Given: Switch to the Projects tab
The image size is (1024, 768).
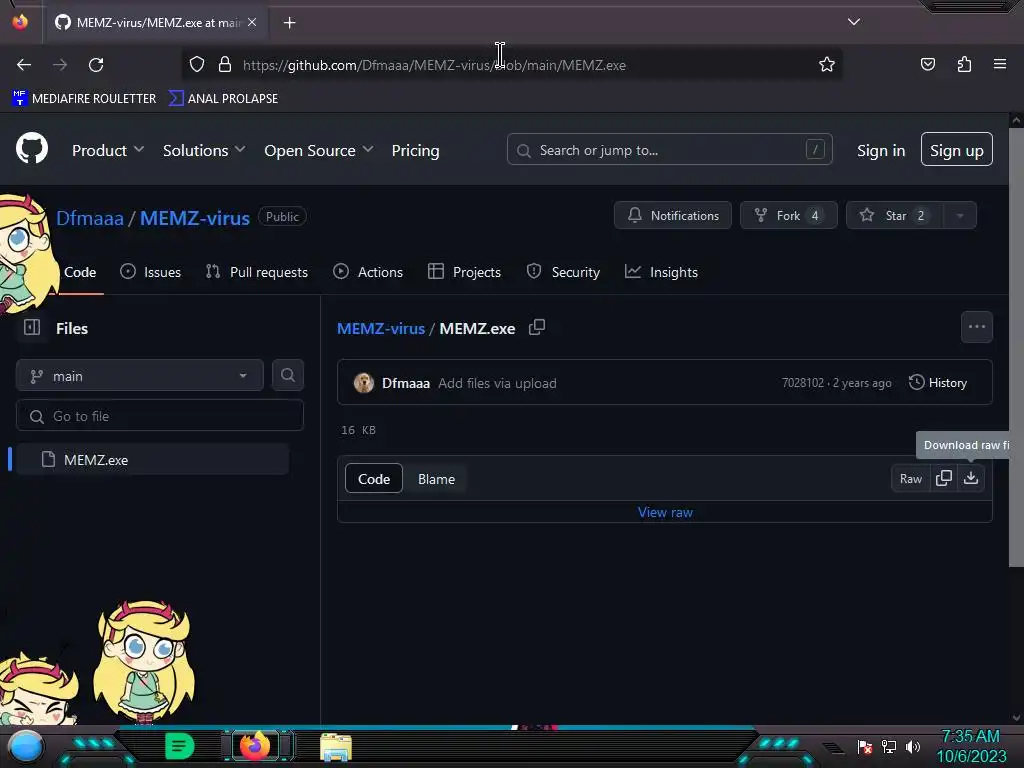Looking at the screenshot, I should click(464, 272).
